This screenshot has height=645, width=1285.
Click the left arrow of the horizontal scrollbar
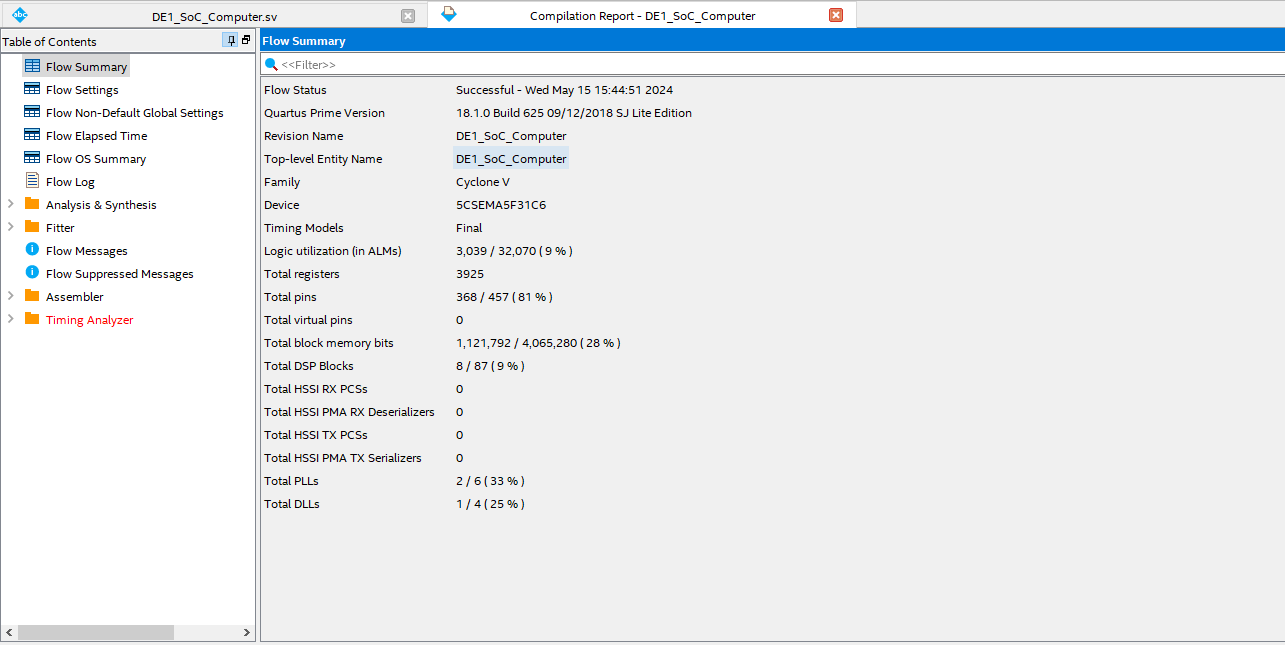[9, 633]
